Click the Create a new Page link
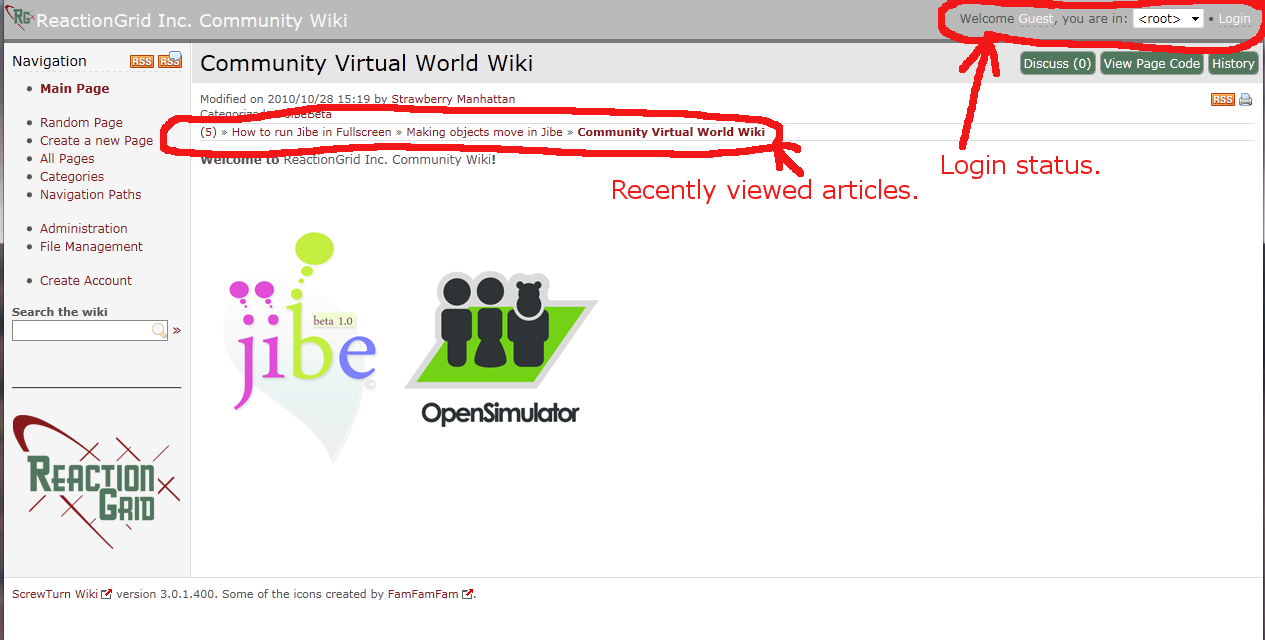Viewport: 1265px width, 640px height. 96,141
